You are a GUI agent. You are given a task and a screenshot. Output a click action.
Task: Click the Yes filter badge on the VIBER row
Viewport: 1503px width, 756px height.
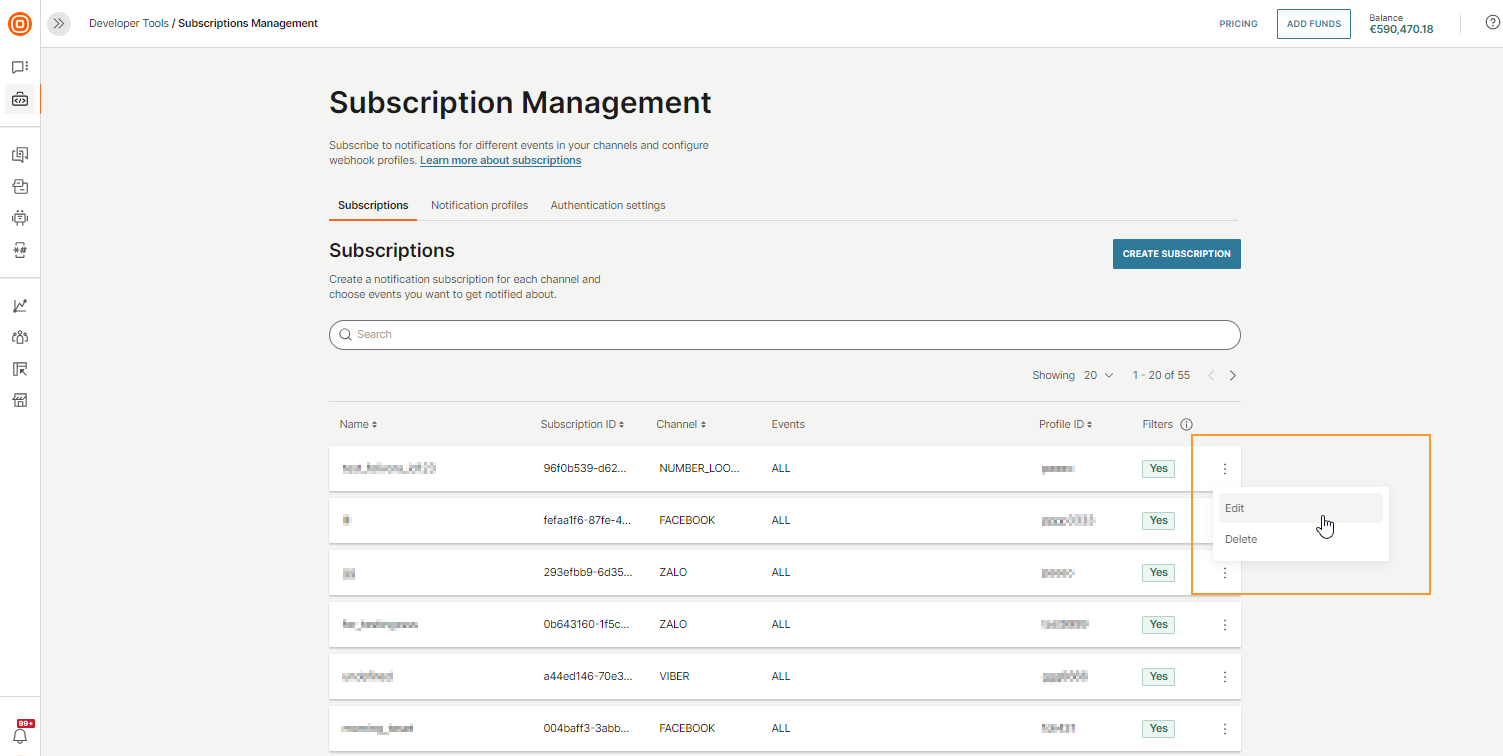pos(1158,676)
